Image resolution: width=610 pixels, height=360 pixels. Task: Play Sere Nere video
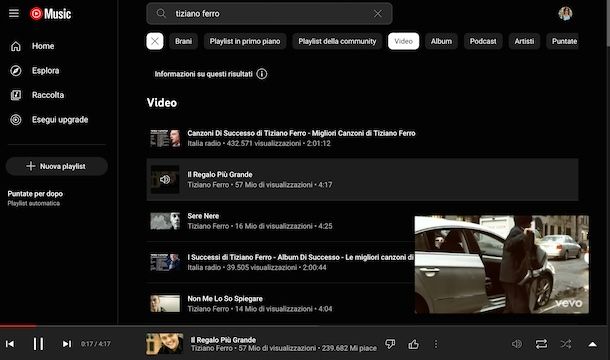click(203, 216)
